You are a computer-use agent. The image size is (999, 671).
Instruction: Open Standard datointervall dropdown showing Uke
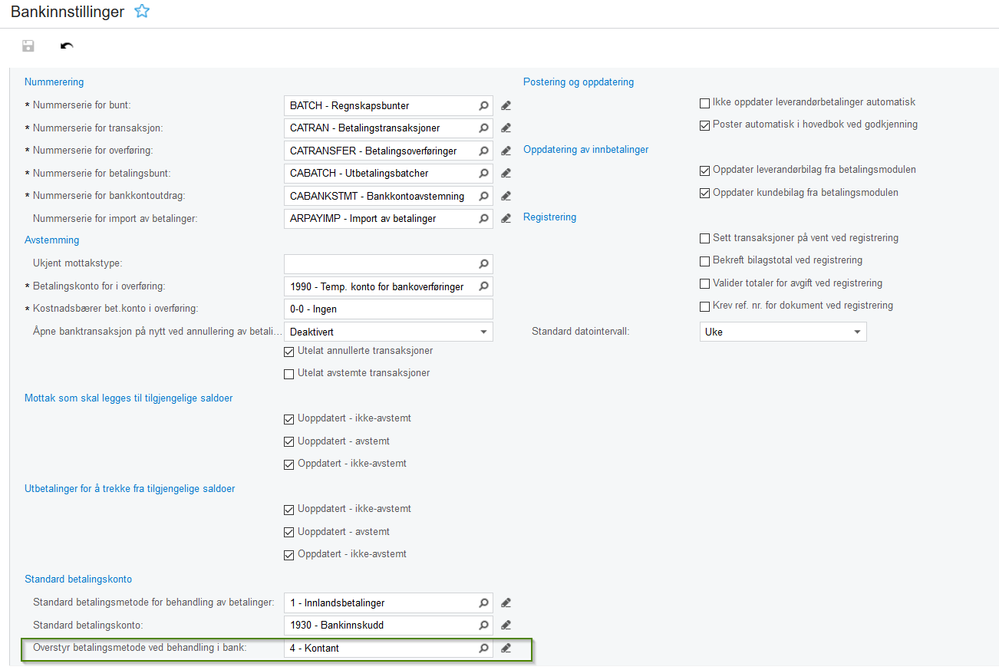pos(857,332)
